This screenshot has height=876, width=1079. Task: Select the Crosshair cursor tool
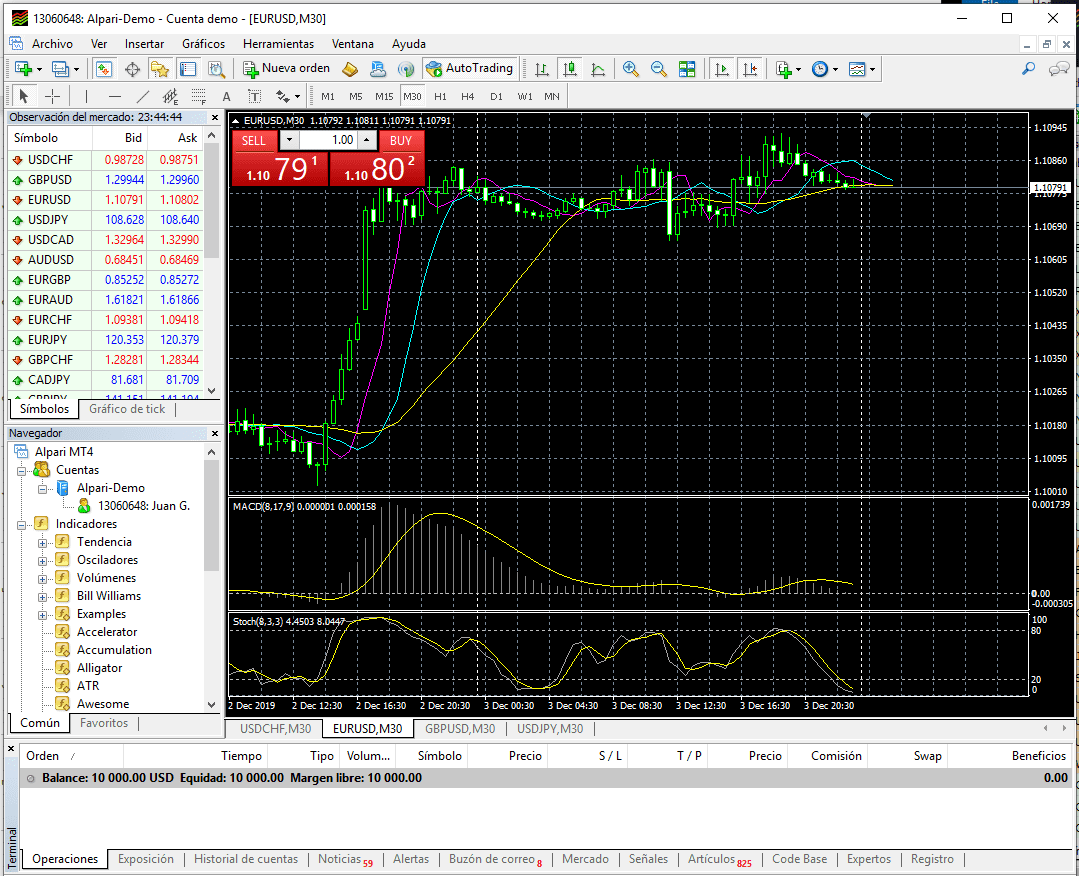pos(52,97)
